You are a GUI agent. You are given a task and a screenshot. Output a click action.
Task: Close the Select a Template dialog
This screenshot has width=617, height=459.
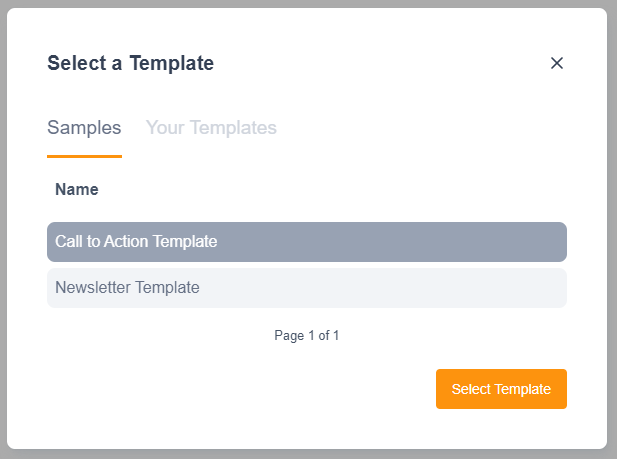[x=557, y=63]
